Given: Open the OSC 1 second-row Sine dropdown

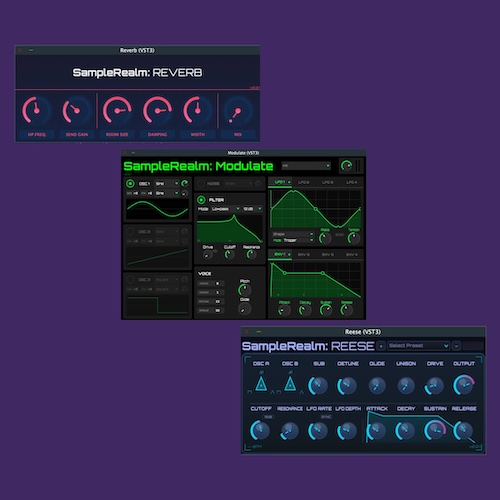Looking at the screenshot, I should pos(167,193).
